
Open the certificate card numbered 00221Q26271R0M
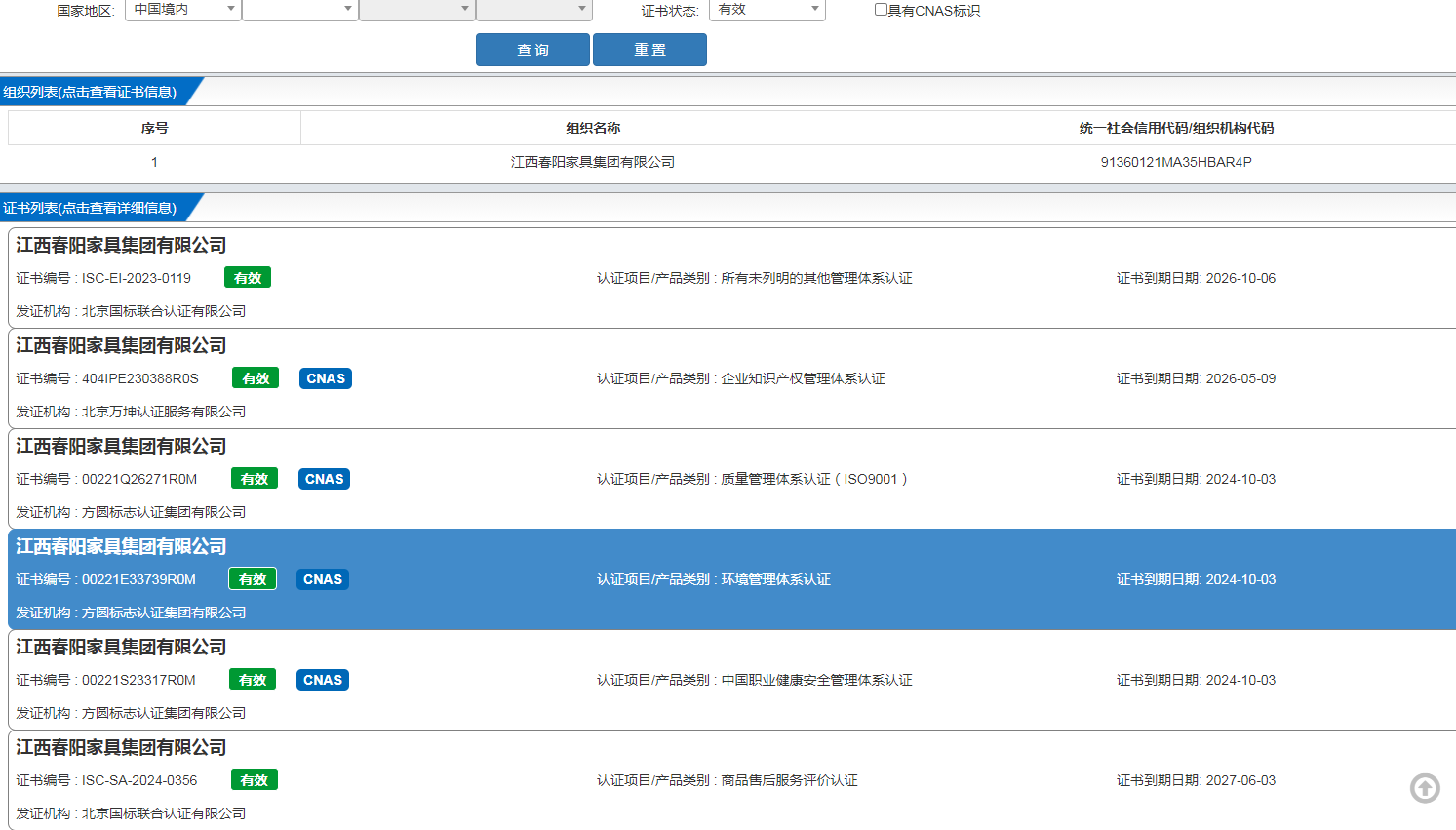[x=731, y=479]
